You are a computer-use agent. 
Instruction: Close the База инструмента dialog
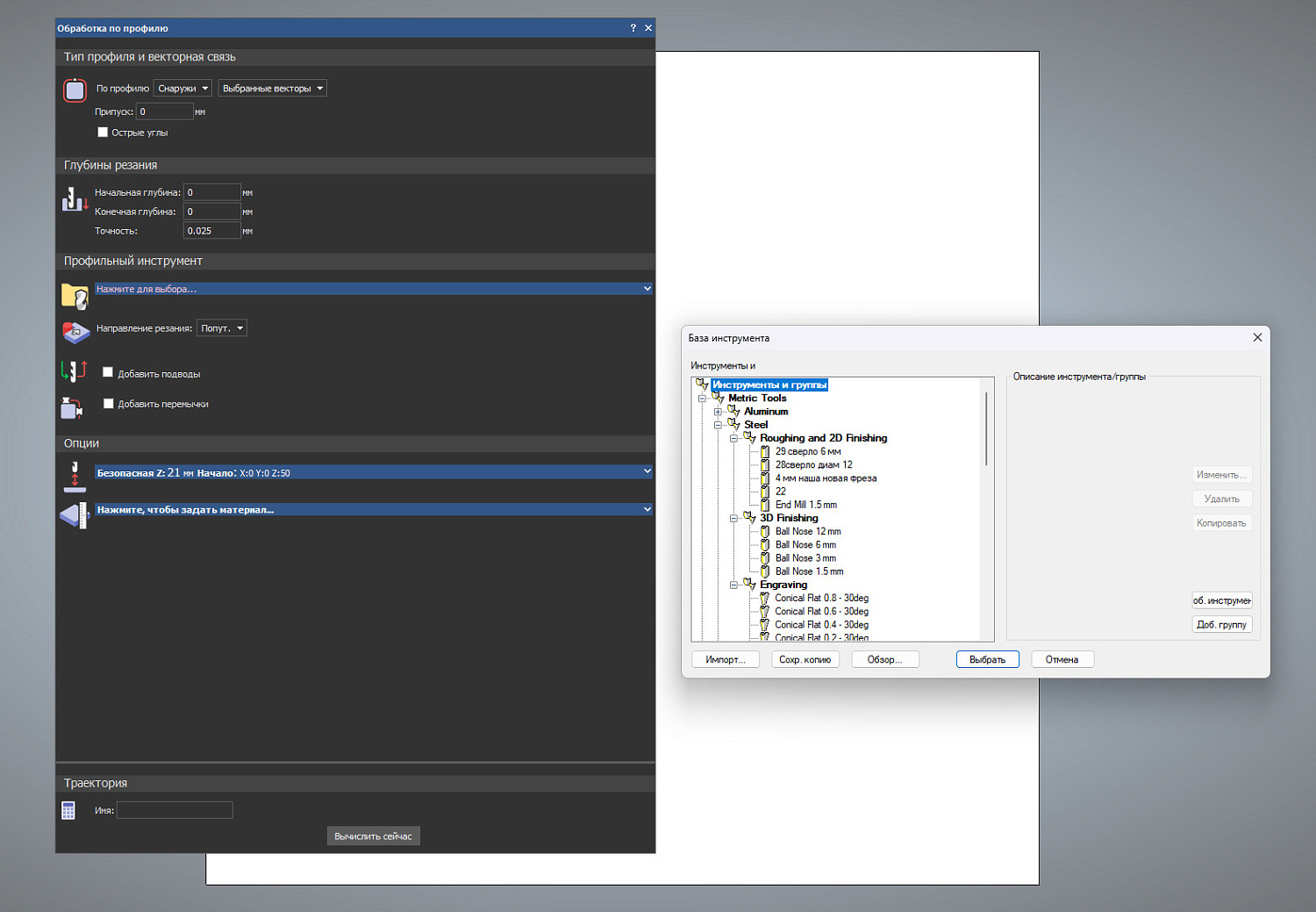1257,337
